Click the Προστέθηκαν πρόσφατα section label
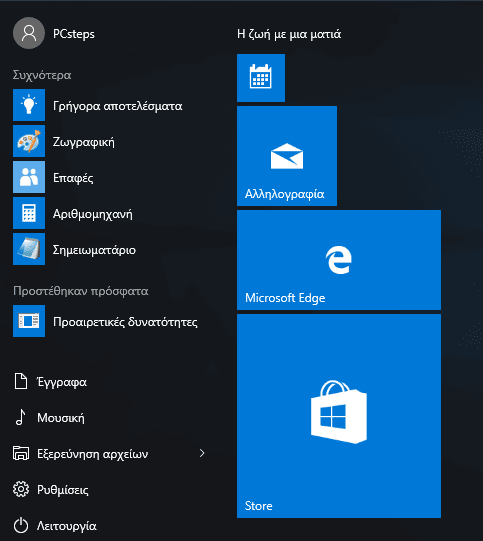Viewport: 483px width, 541px height. 81,291
